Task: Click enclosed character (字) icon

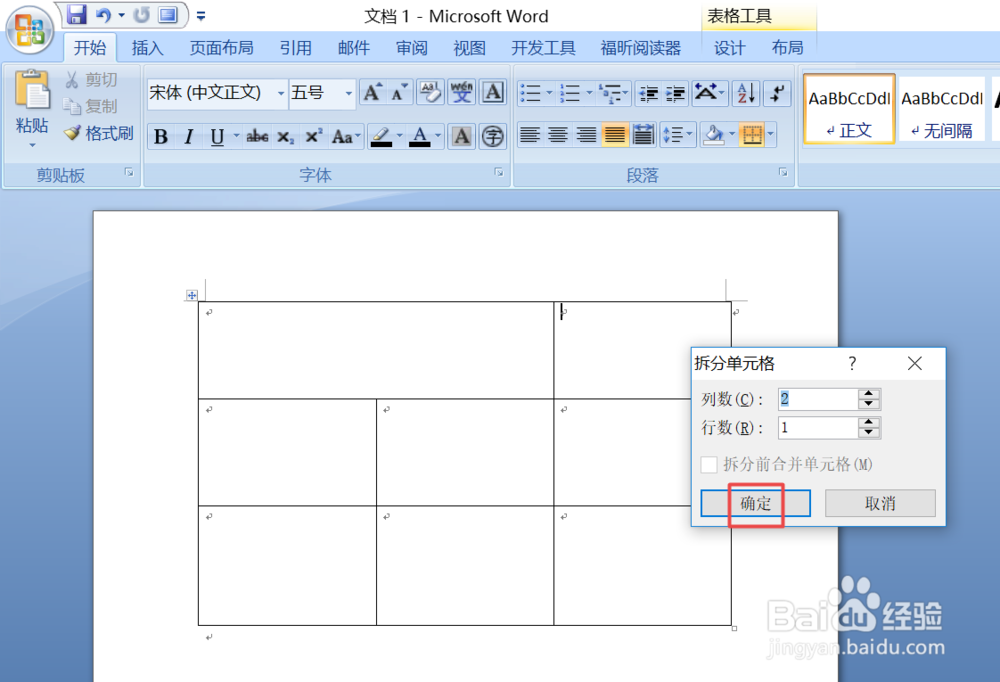Action: click(493, 136)
